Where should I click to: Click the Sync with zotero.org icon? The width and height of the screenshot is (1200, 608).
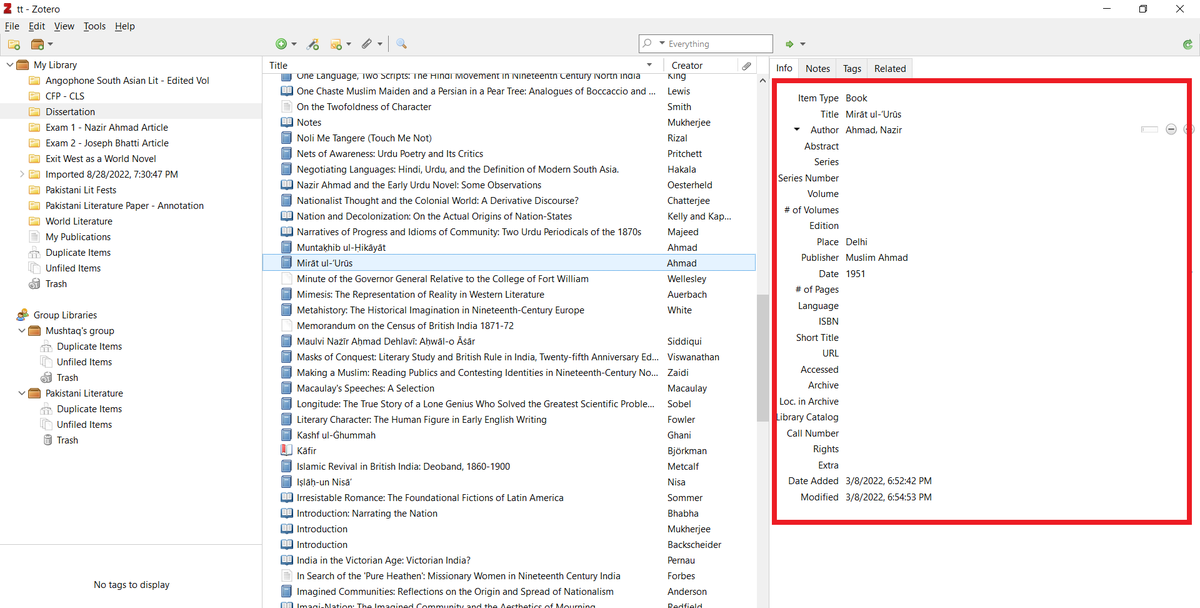click(1187, 44)
